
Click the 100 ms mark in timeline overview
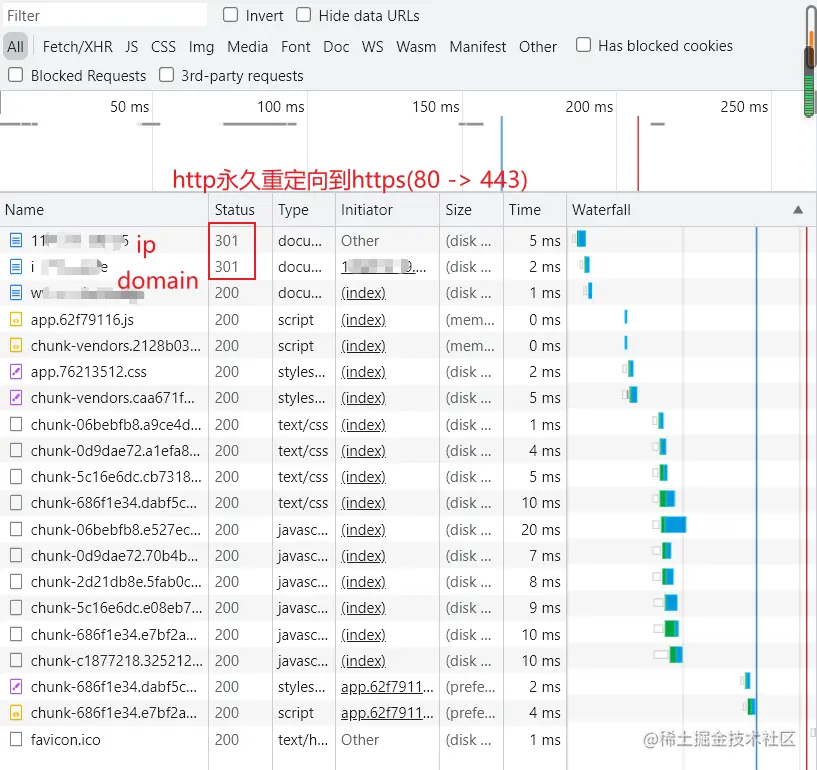pos(280,107)
